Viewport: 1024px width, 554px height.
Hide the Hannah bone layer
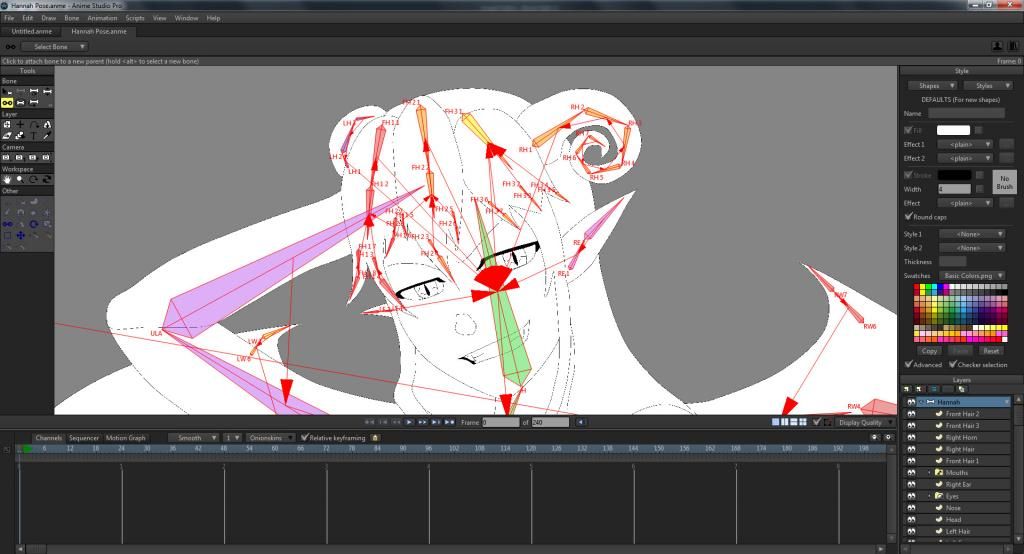click(x=911, y=402)
